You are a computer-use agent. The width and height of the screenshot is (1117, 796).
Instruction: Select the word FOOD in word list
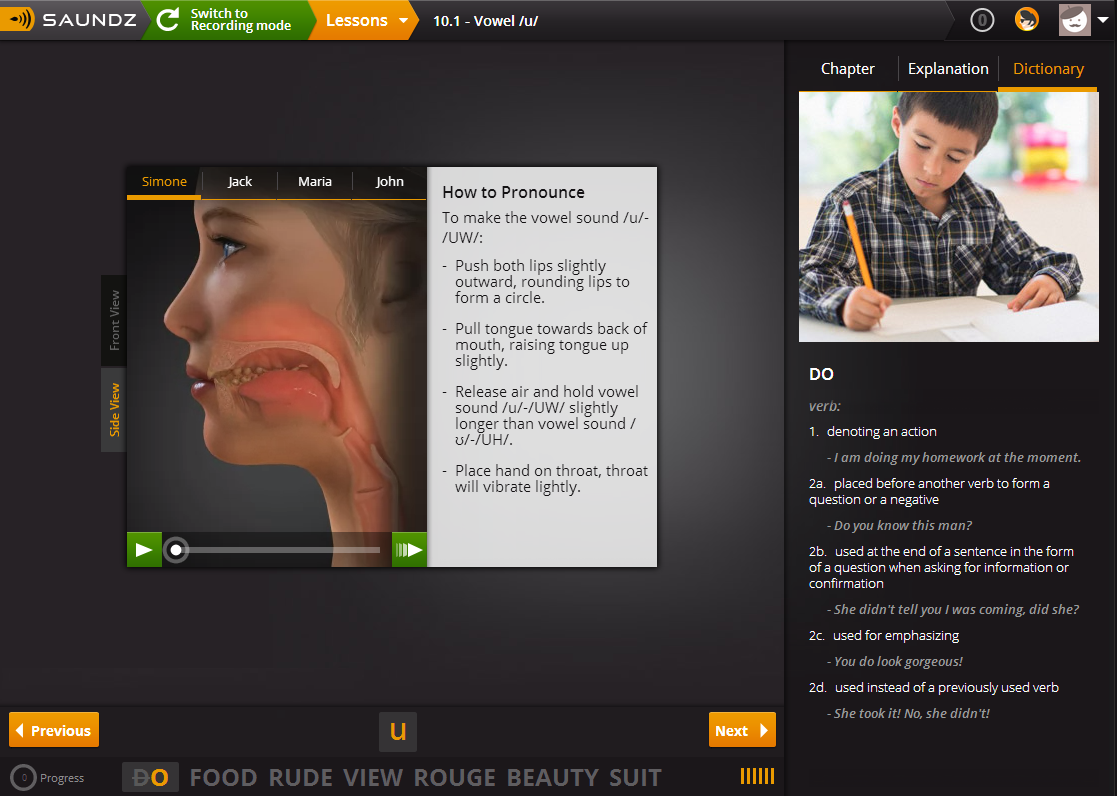pos(223,778)
